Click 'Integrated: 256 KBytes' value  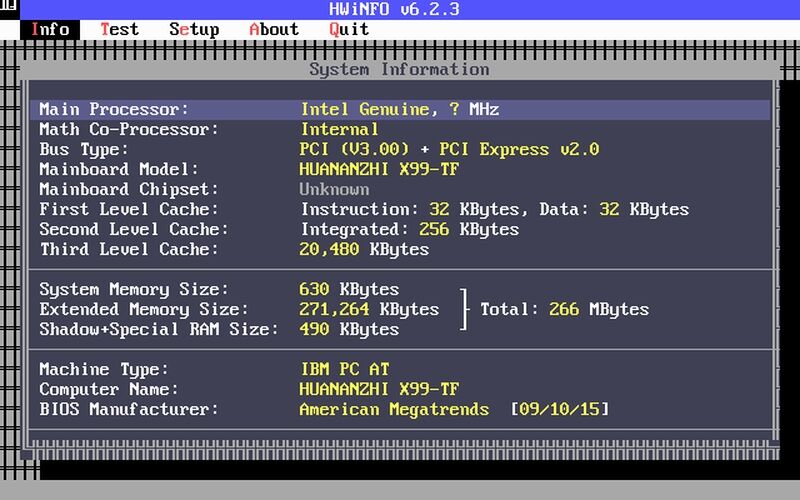point(410,230)
